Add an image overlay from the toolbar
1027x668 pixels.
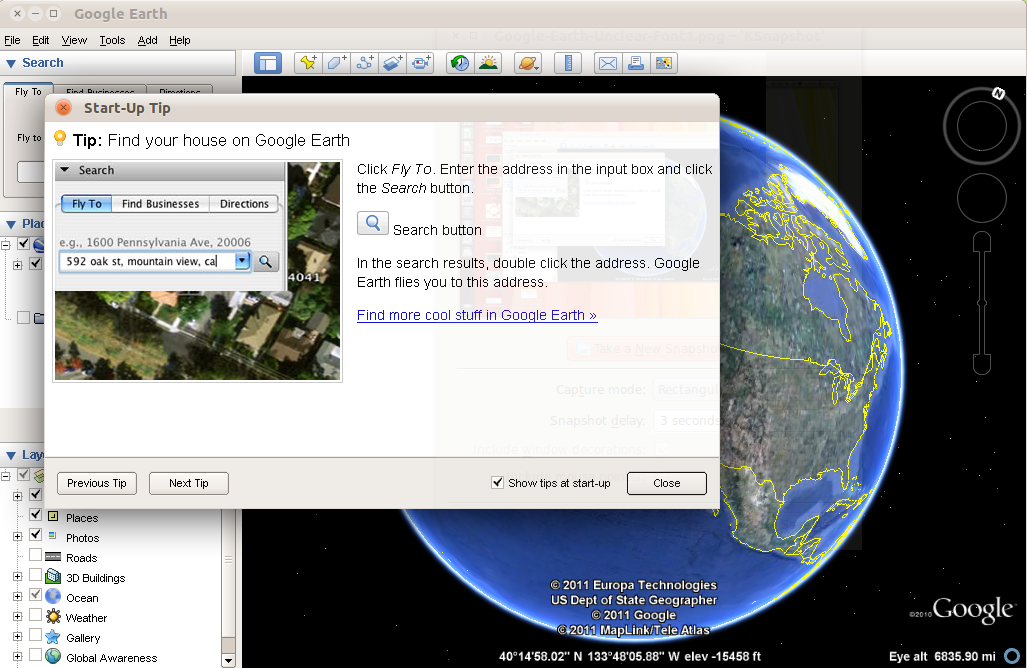(393, 63)
